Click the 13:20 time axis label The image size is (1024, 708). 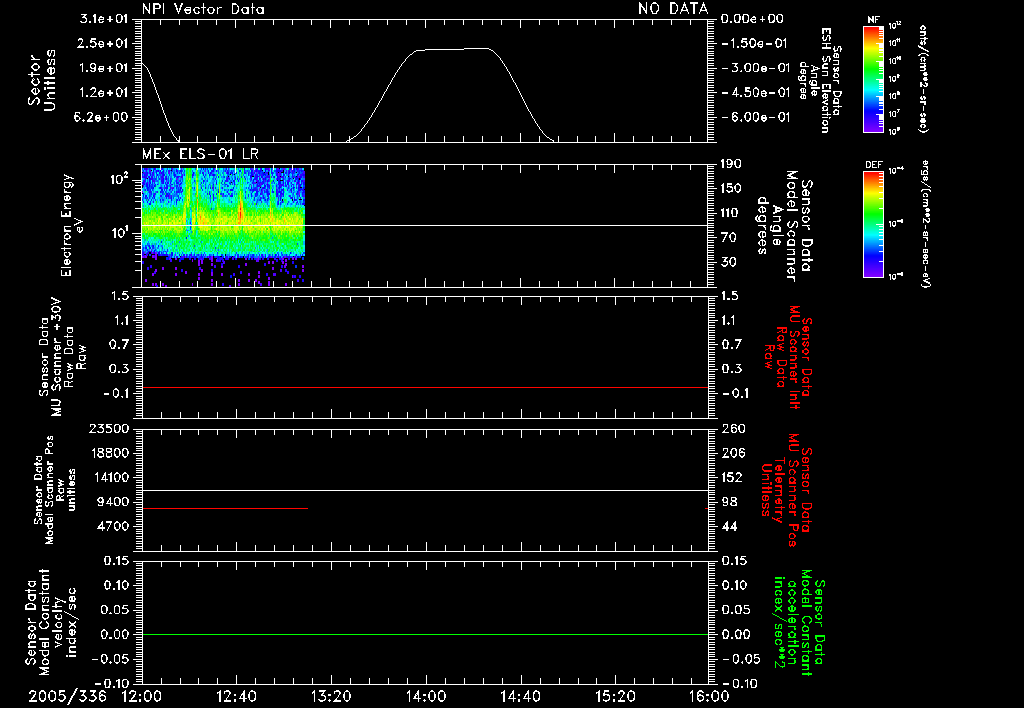[x=330, y=696]
